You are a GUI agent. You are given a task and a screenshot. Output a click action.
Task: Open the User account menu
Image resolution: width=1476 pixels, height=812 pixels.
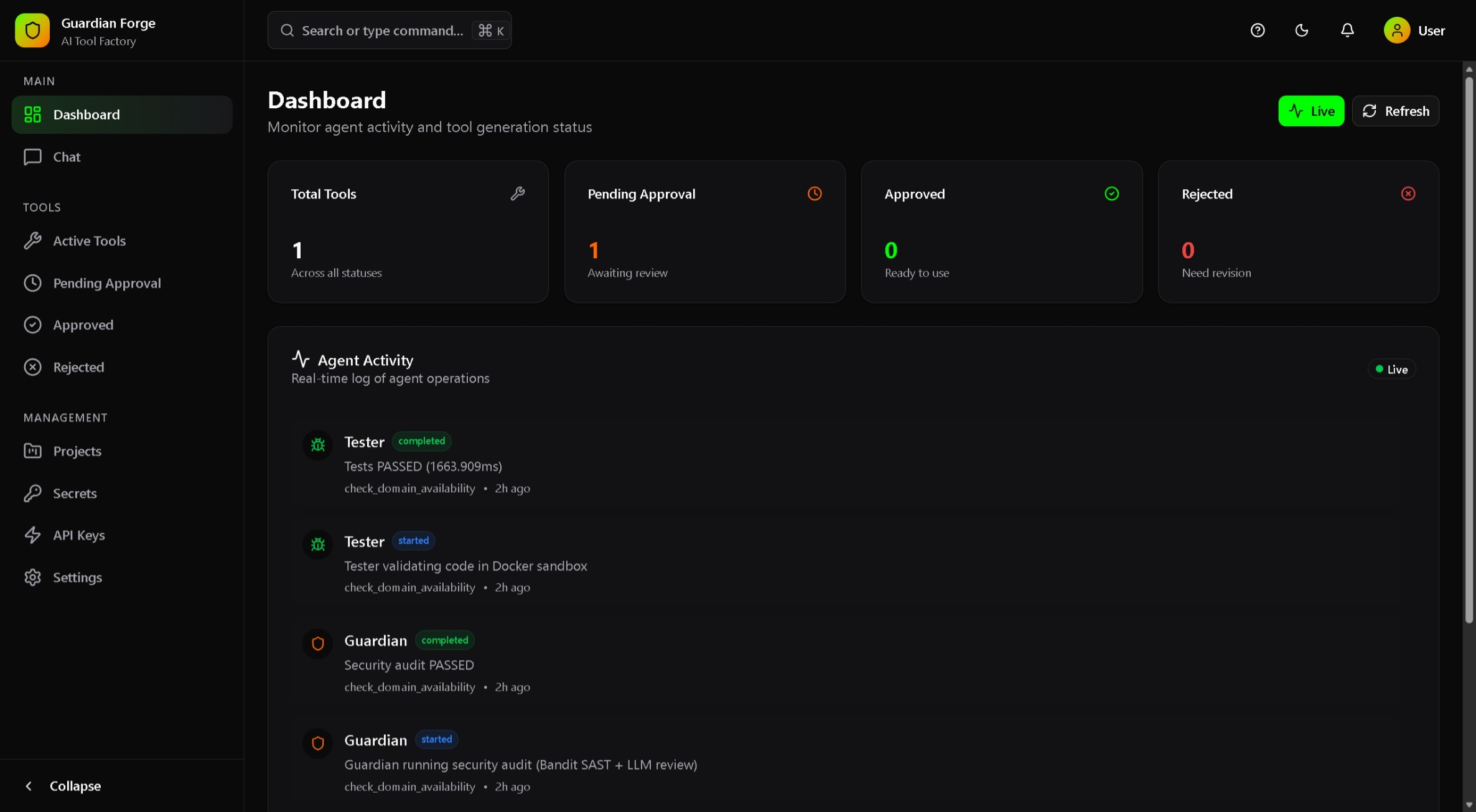(1416, 30)
